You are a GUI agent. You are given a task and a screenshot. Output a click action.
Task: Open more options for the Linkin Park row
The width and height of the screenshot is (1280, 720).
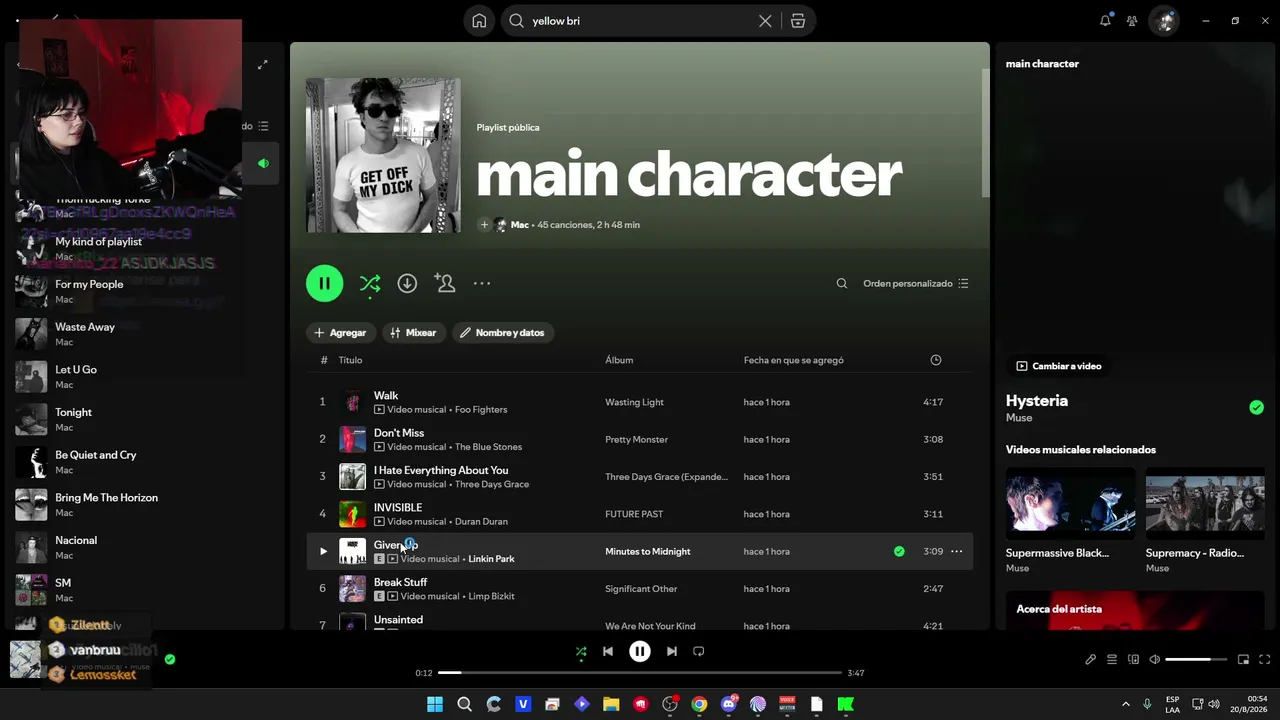(x=957, y=551)
